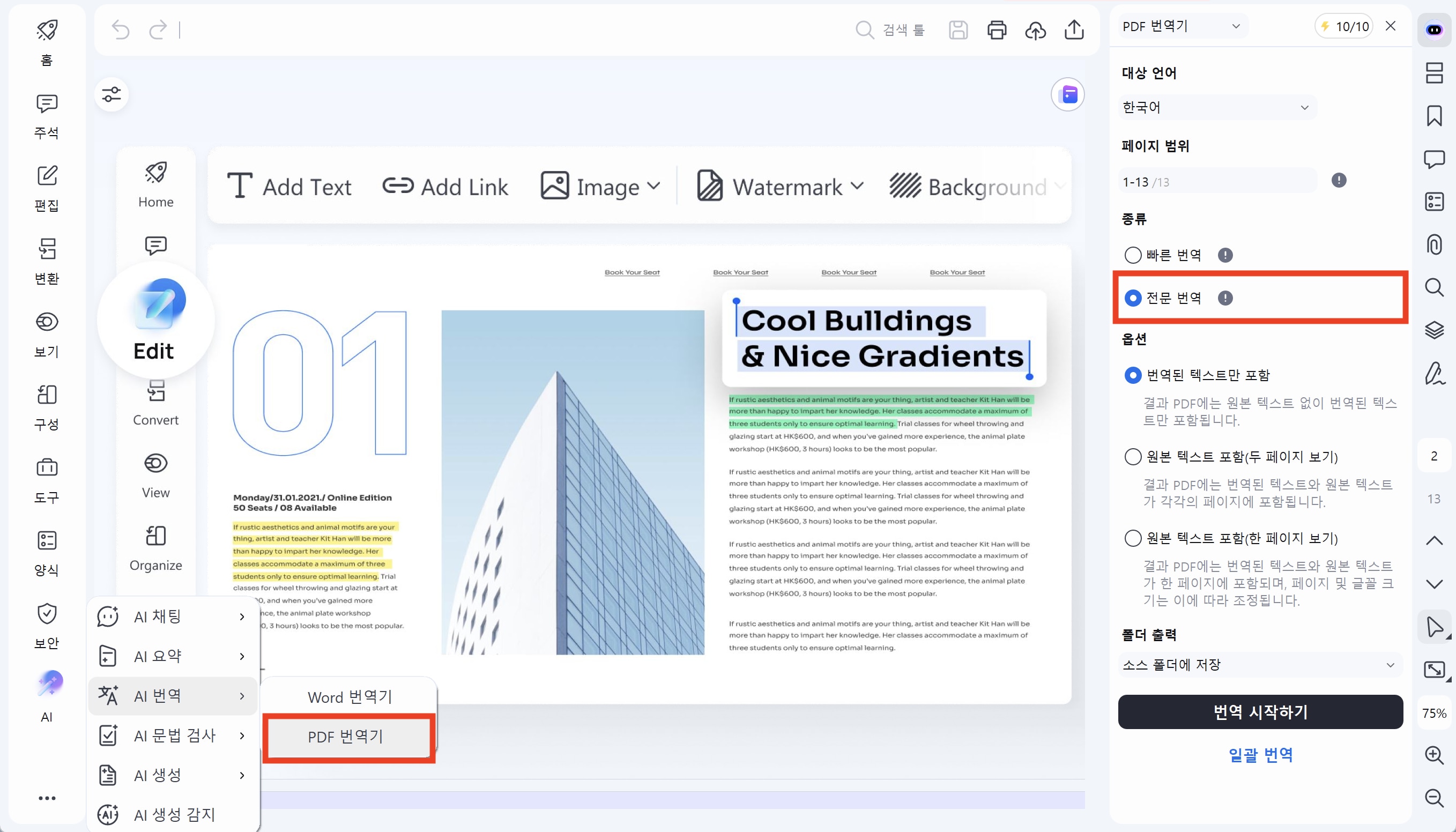Select 원본 텍스트 포함(두 페이지 보기) option
Image resolution: width=1456 pixels, height=832 pixels.
pyautogui.click(x=1133, y=457)
